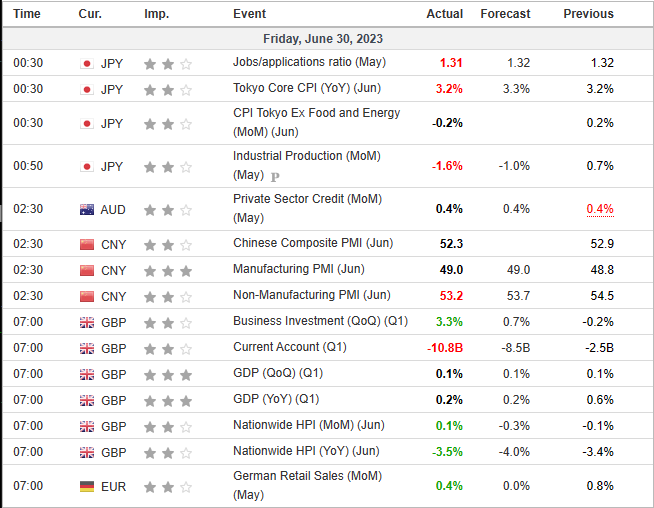
Task: Click Australia flag in Private Sector Credit row
Action: click(x=86, y=209)
